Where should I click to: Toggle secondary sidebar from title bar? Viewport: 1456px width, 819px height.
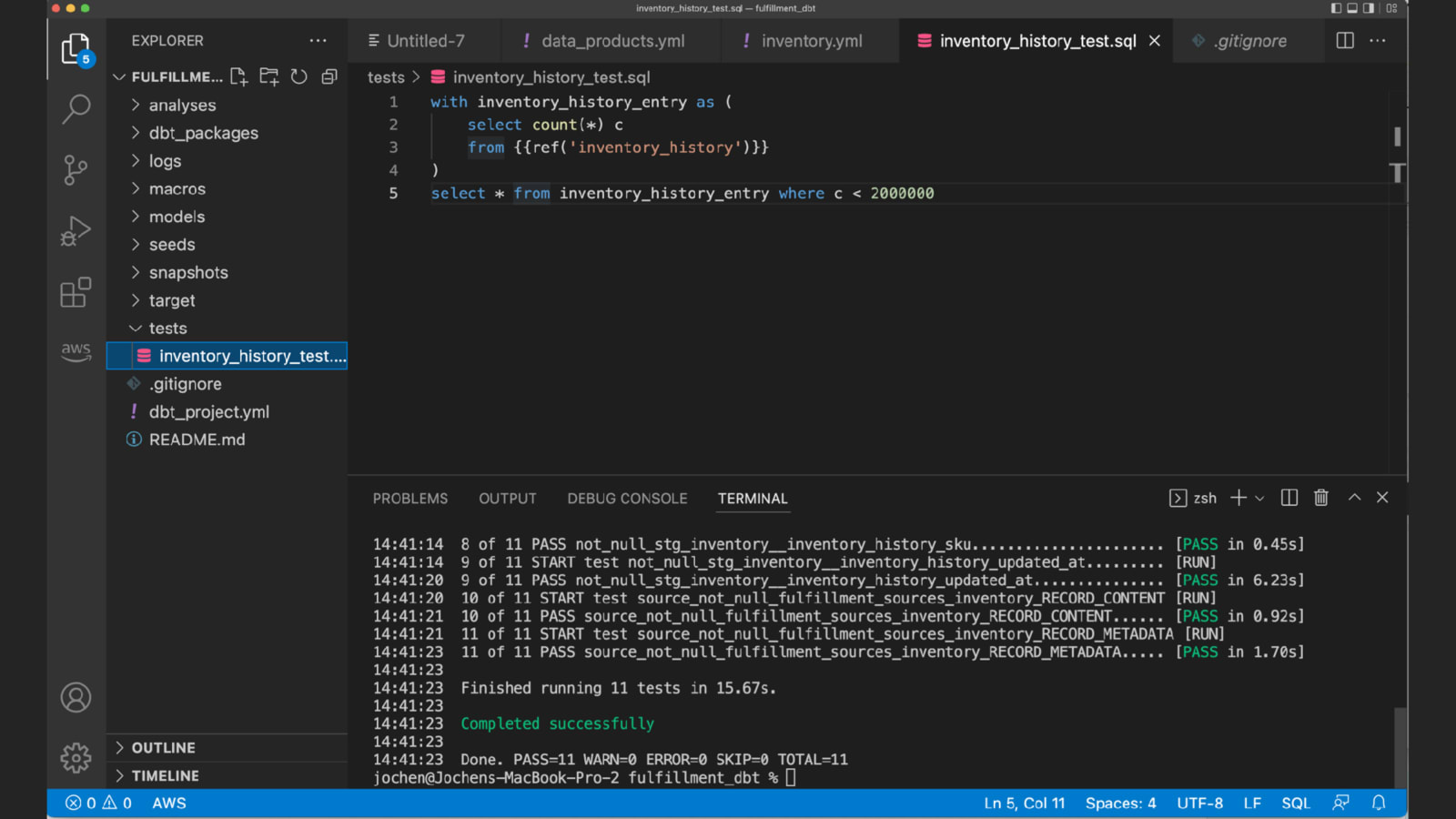(1369, 8)
